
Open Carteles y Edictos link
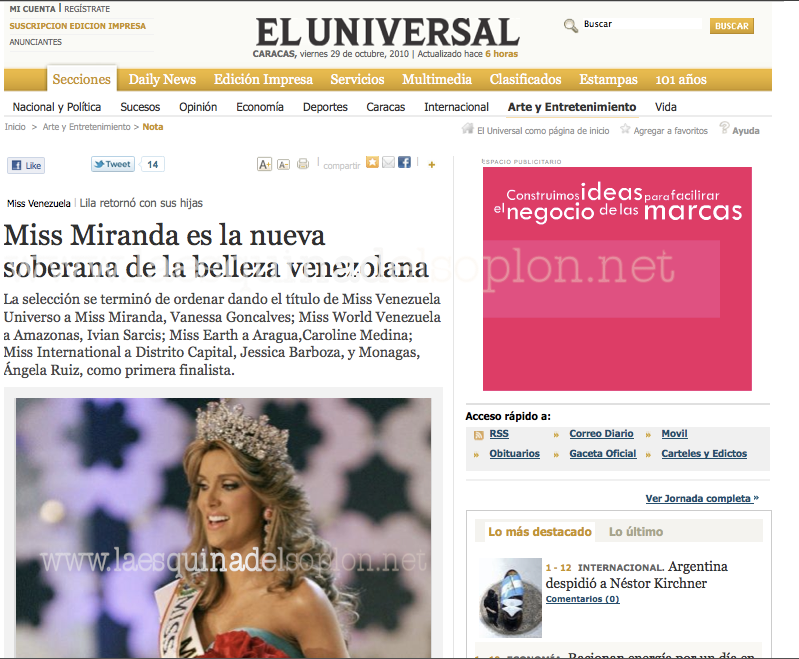[704, 454]
